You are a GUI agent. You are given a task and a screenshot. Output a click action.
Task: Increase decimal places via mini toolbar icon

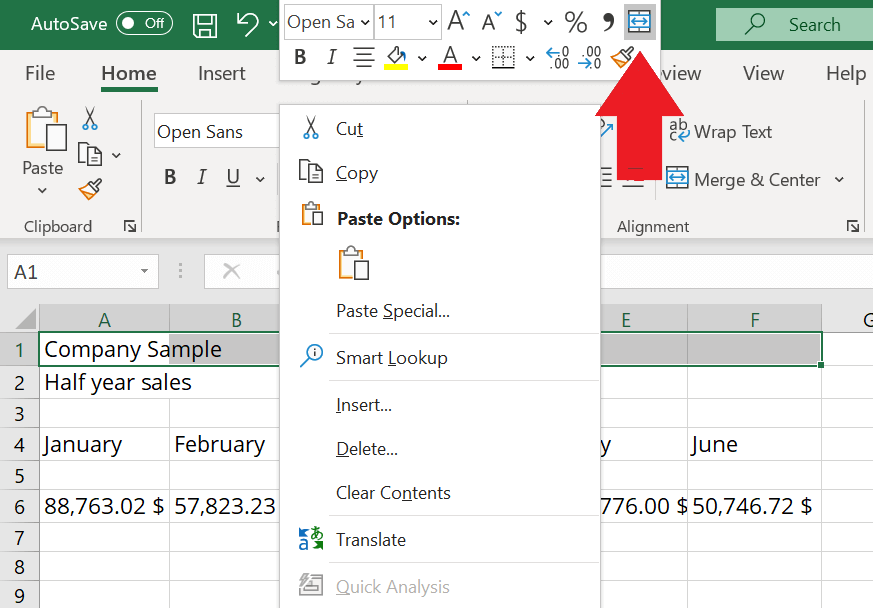pyautogui.click(x=556, y=57)
